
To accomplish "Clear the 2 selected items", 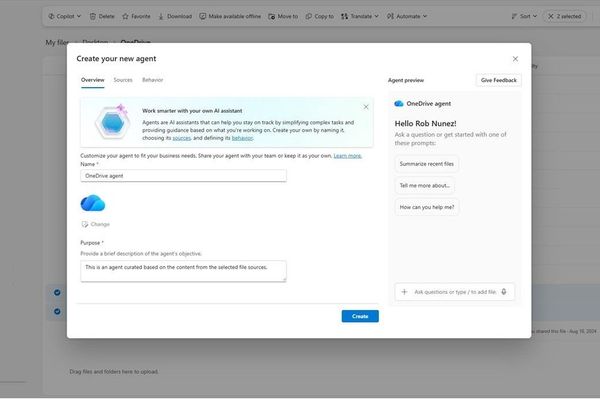I will click(564, 16).
